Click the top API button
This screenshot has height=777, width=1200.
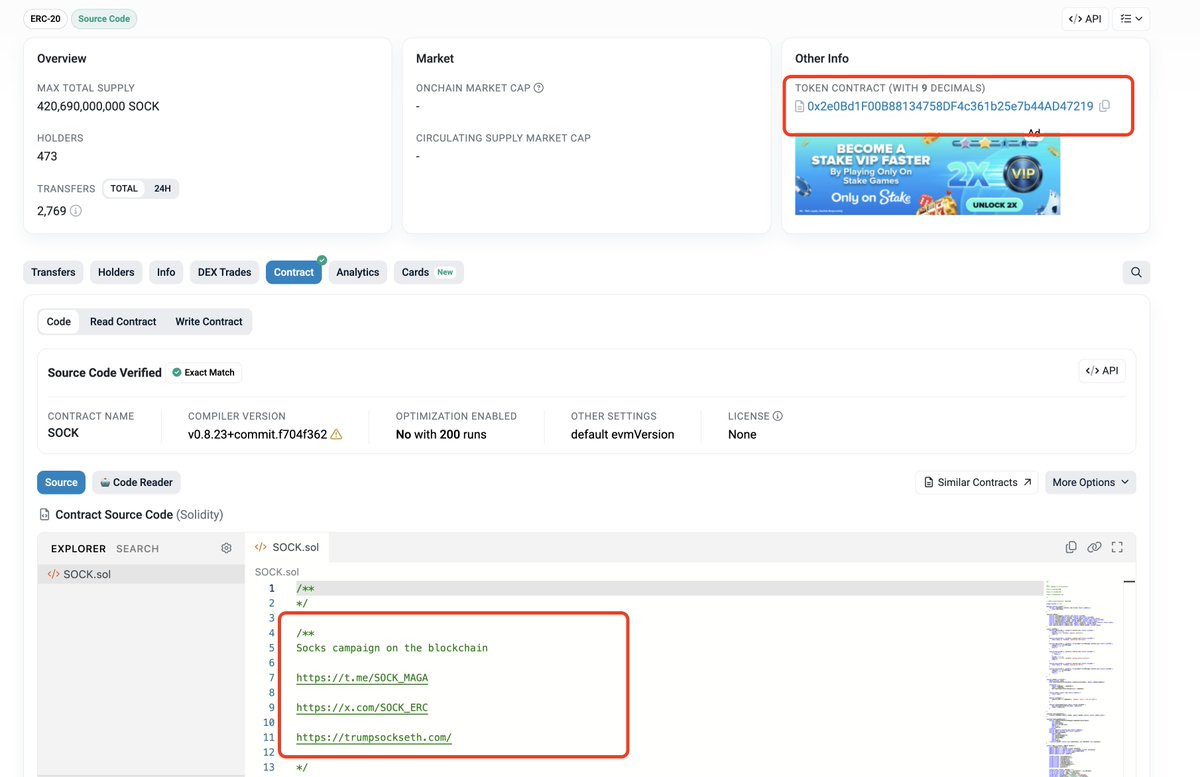click(1085, 19)
